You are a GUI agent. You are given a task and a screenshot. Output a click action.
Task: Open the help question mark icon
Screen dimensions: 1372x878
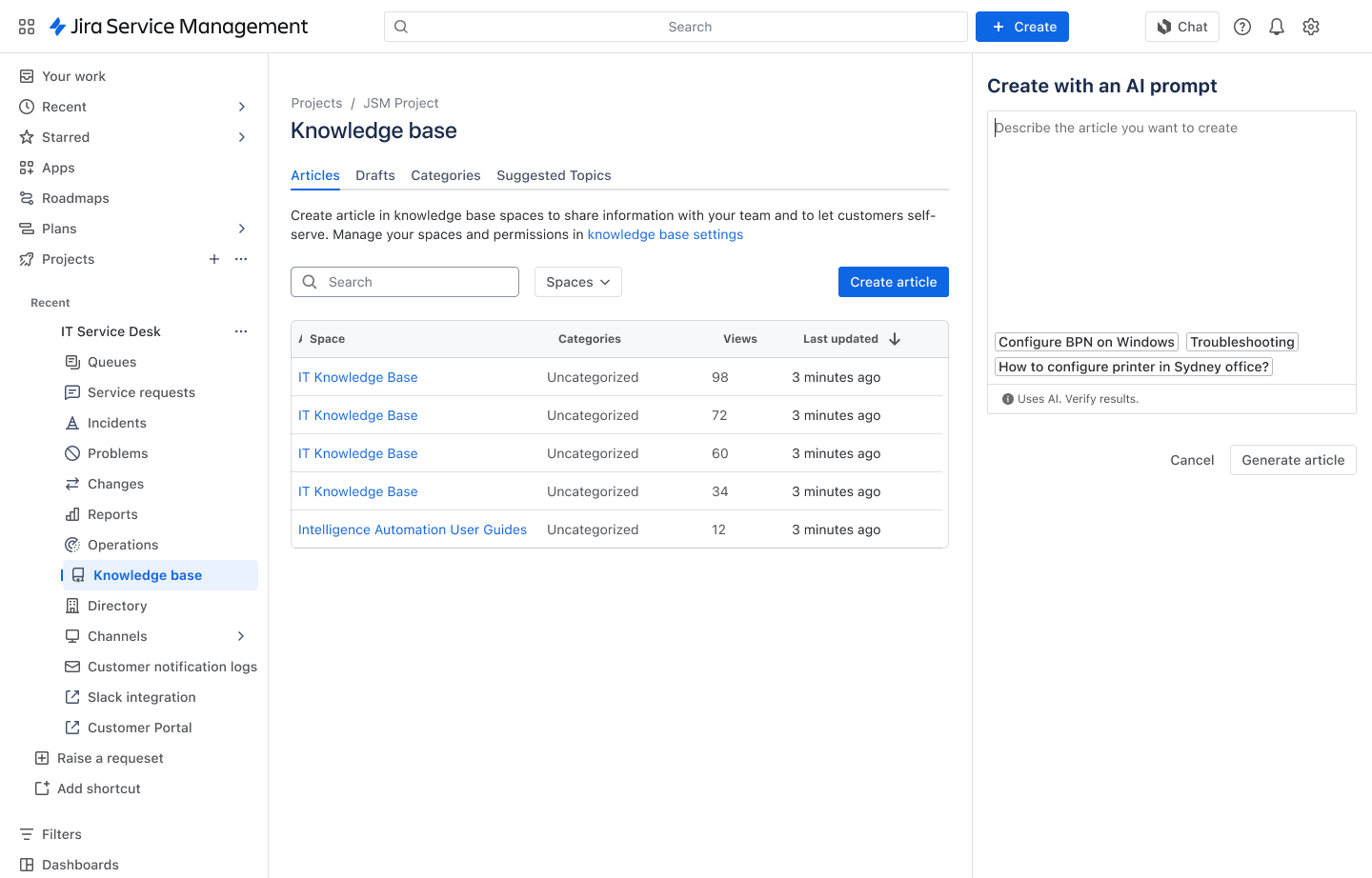(1242, 27)
